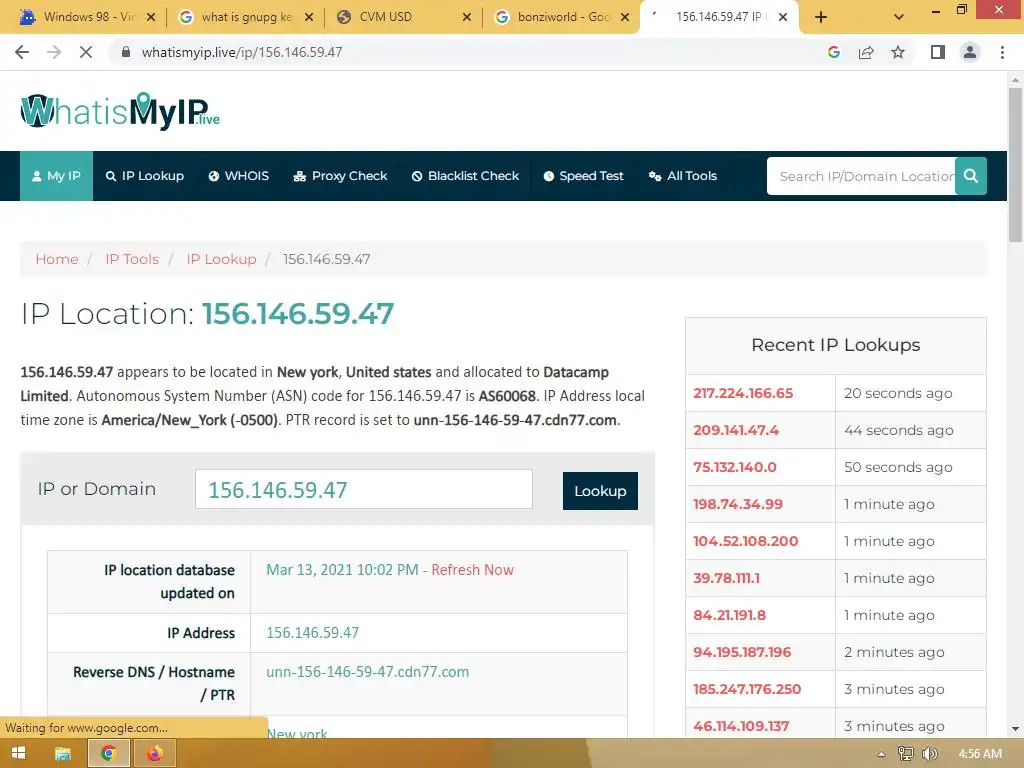Go to Home in the breadcrumb
Screen dimensions: 1024x768
coord(57,259)
